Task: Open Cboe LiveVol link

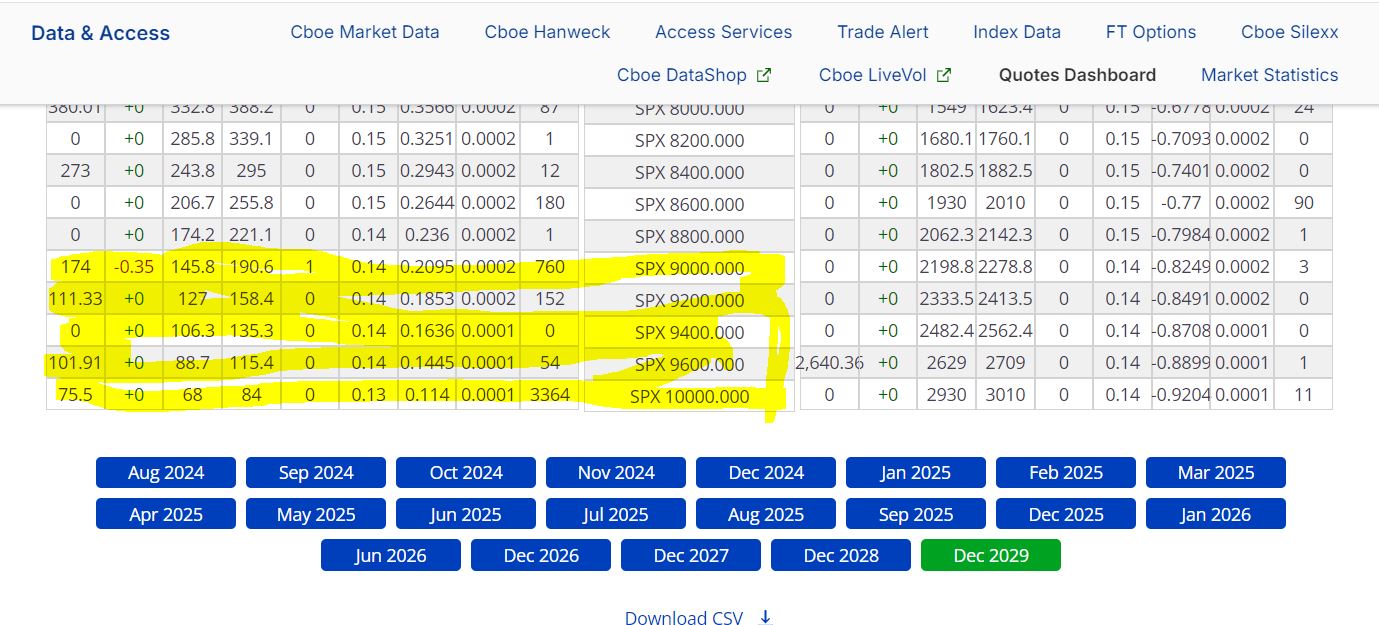Action: pyautogui.click(x=872, y=75)
